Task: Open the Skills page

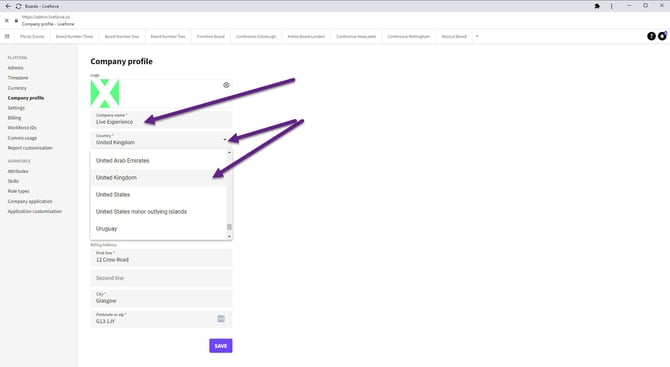Action: tap(13, 181)
